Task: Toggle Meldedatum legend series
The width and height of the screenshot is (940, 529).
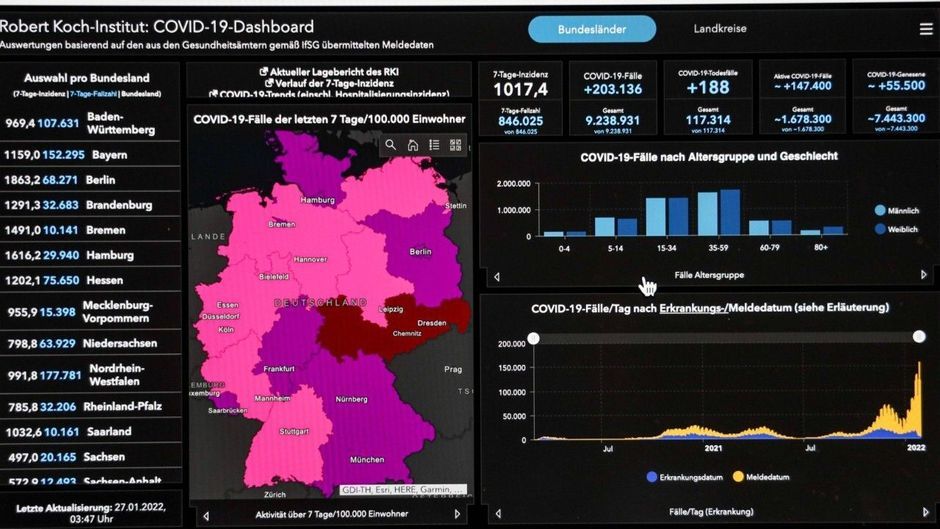Action: coord(761,477)
